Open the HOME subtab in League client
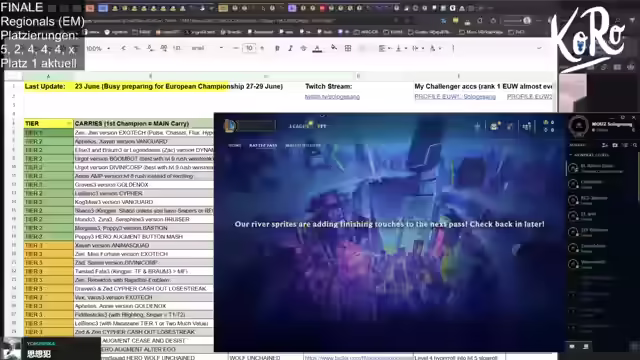The width and height of the screenshot is (640, 360). [x=235, y=145]
